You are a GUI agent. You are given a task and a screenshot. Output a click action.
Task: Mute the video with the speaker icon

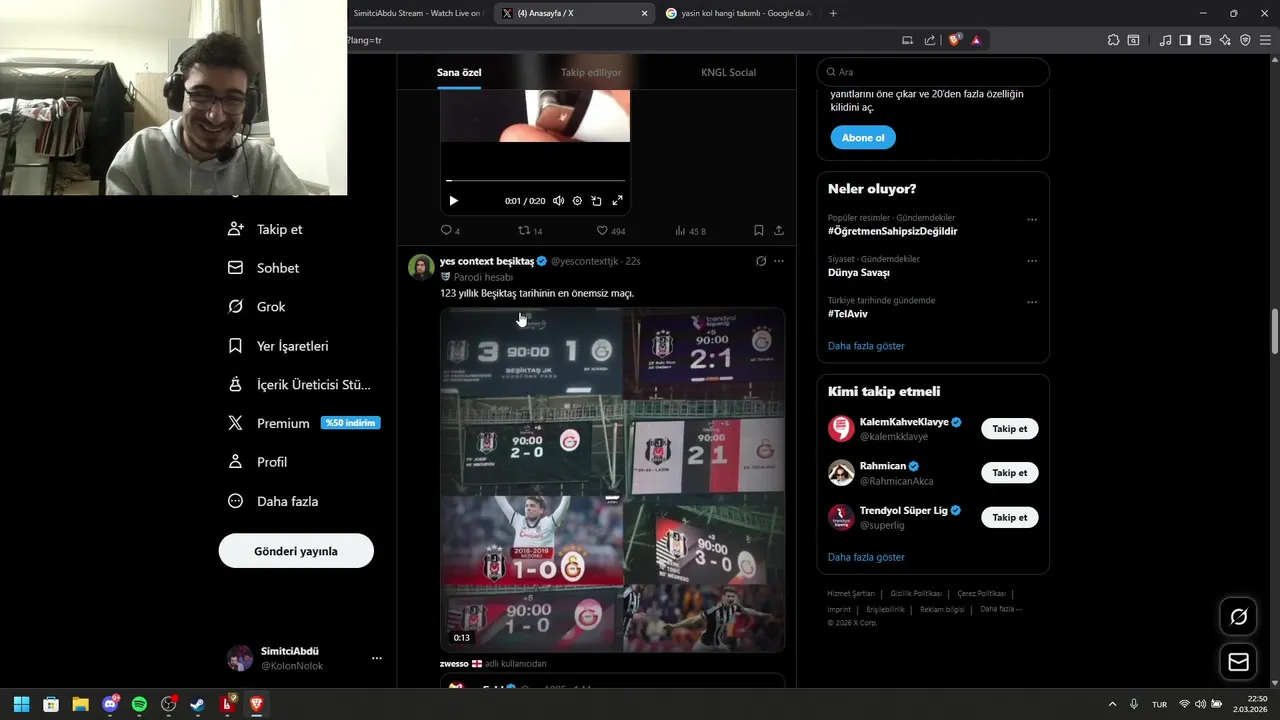(x=558, y=201)
